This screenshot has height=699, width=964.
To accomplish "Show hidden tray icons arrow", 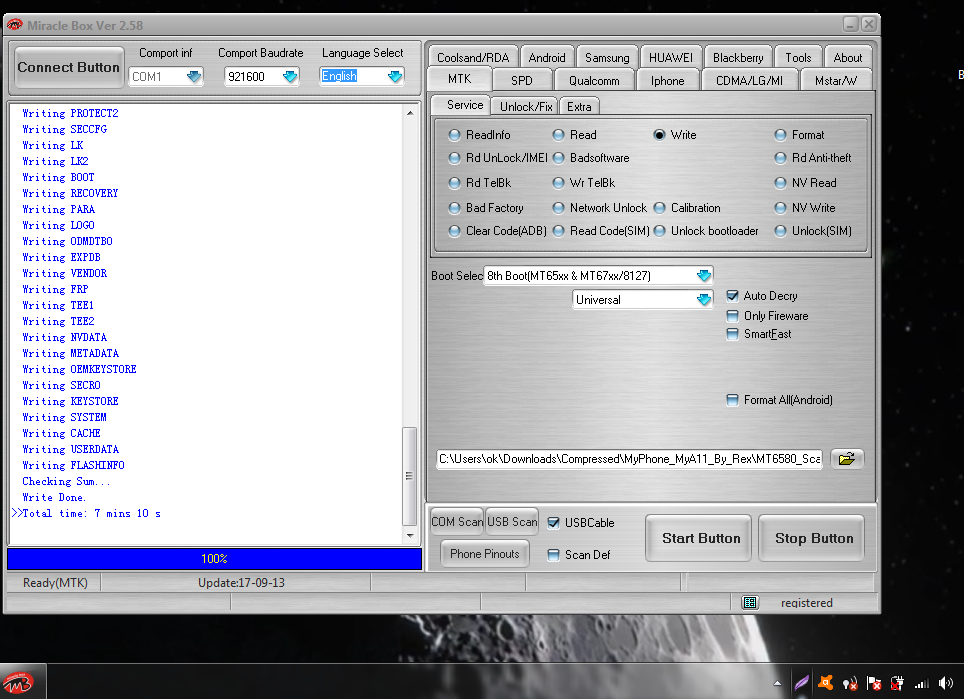I will pyautogui.click(x=778, y=683).
